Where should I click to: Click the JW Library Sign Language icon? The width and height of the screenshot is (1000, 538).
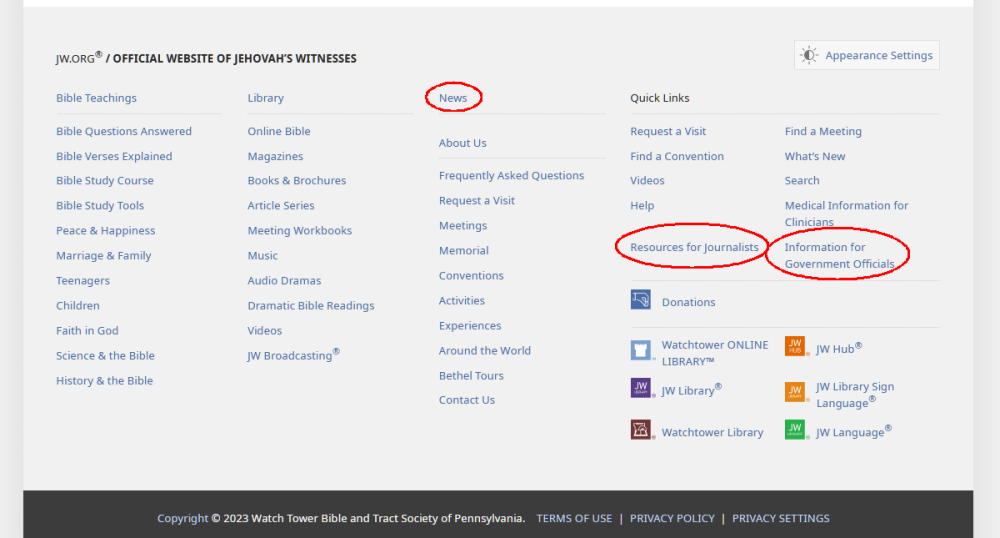click(x=795, y=392)
